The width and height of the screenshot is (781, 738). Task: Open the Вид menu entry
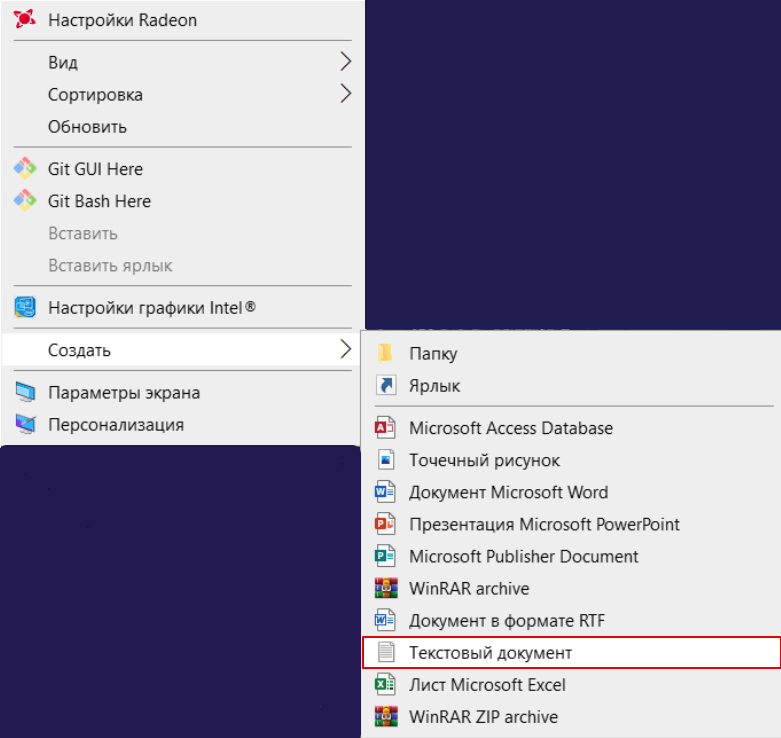click(x=181, y=62)
